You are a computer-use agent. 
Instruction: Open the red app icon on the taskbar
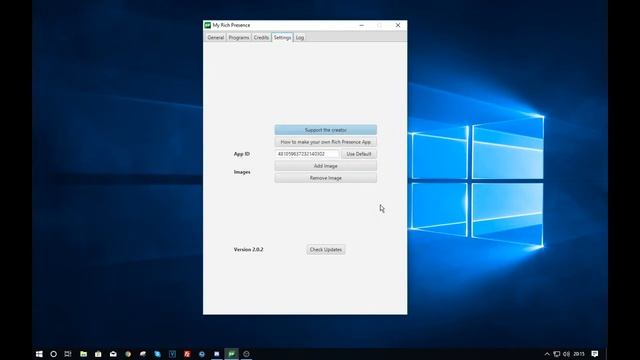click(187, 354)
